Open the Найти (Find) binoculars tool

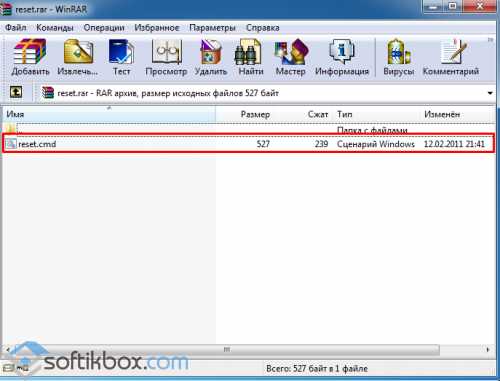251,57
